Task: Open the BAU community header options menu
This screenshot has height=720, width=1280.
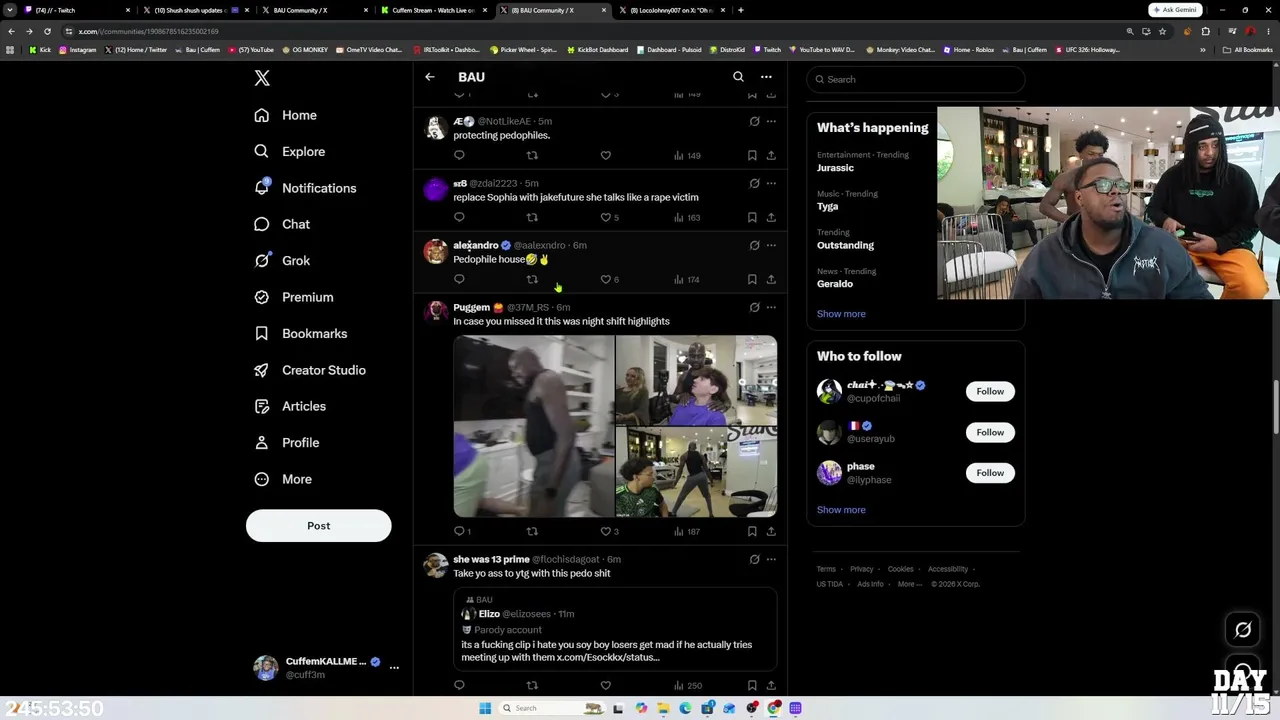Action: coord(766,77)
